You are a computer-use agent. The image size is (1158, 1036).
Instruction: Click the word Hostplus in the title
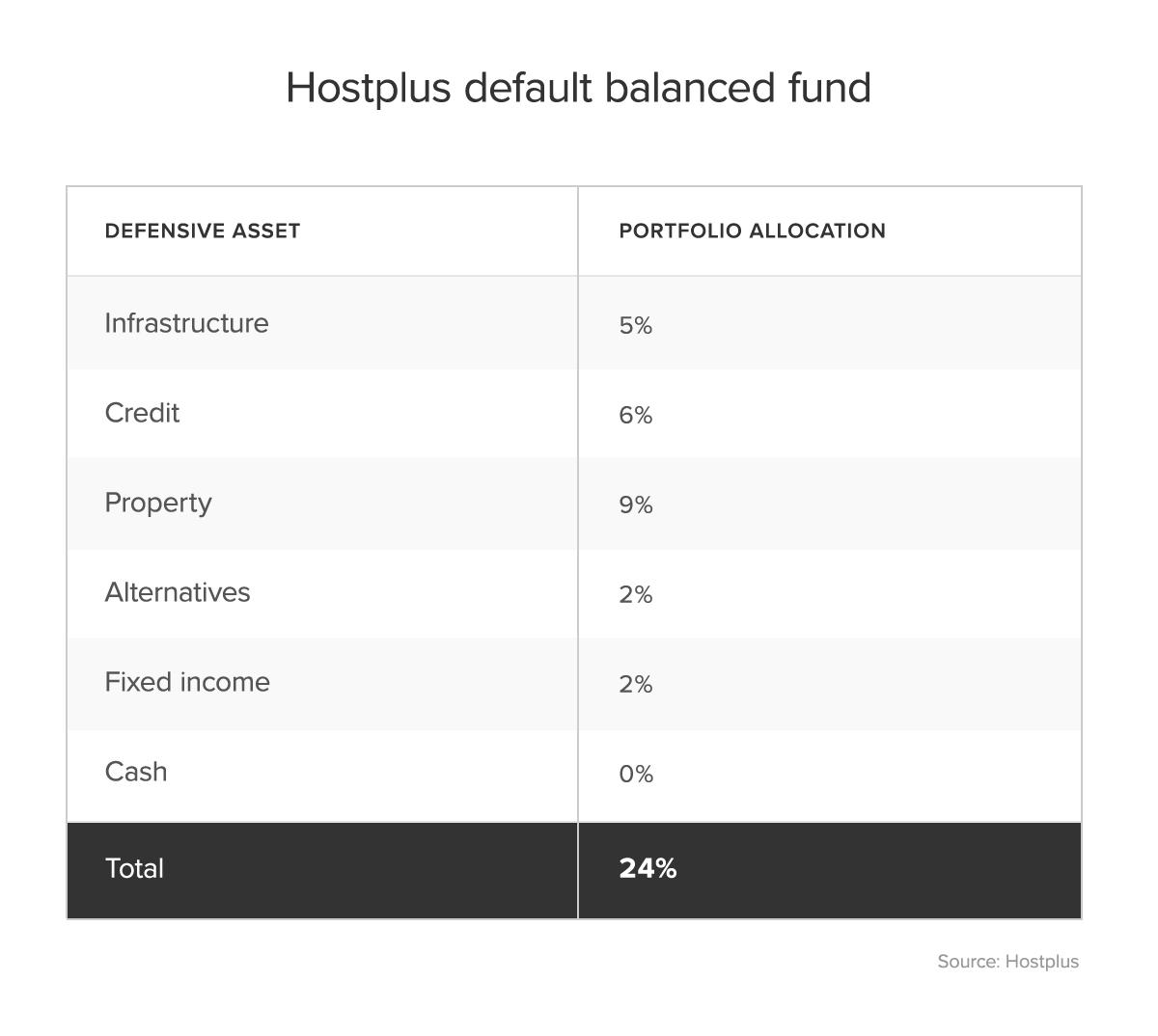point(368,88)
